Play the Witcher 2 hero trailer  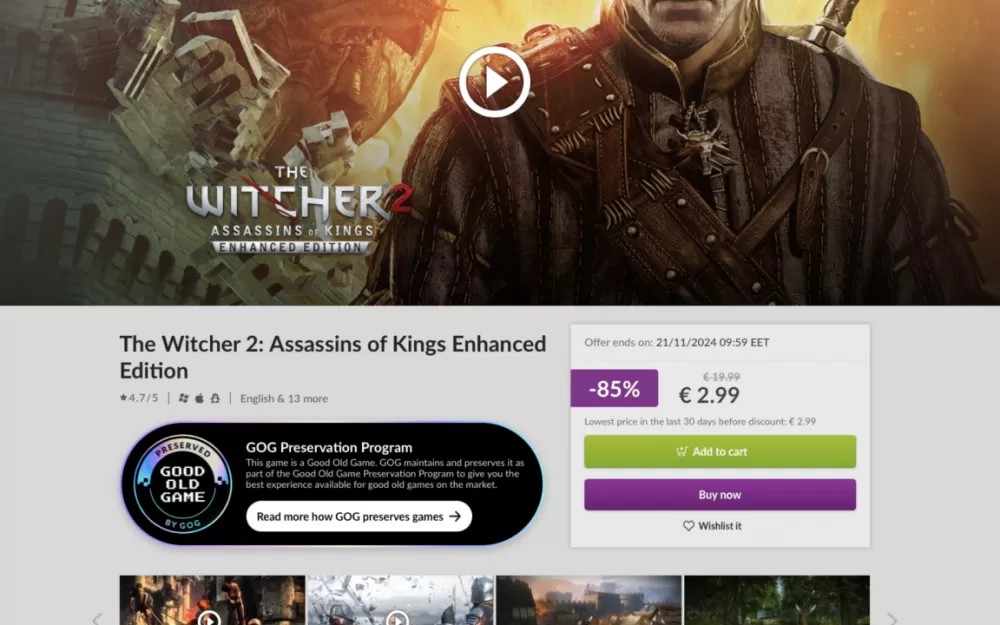click(x=494, y=82)
